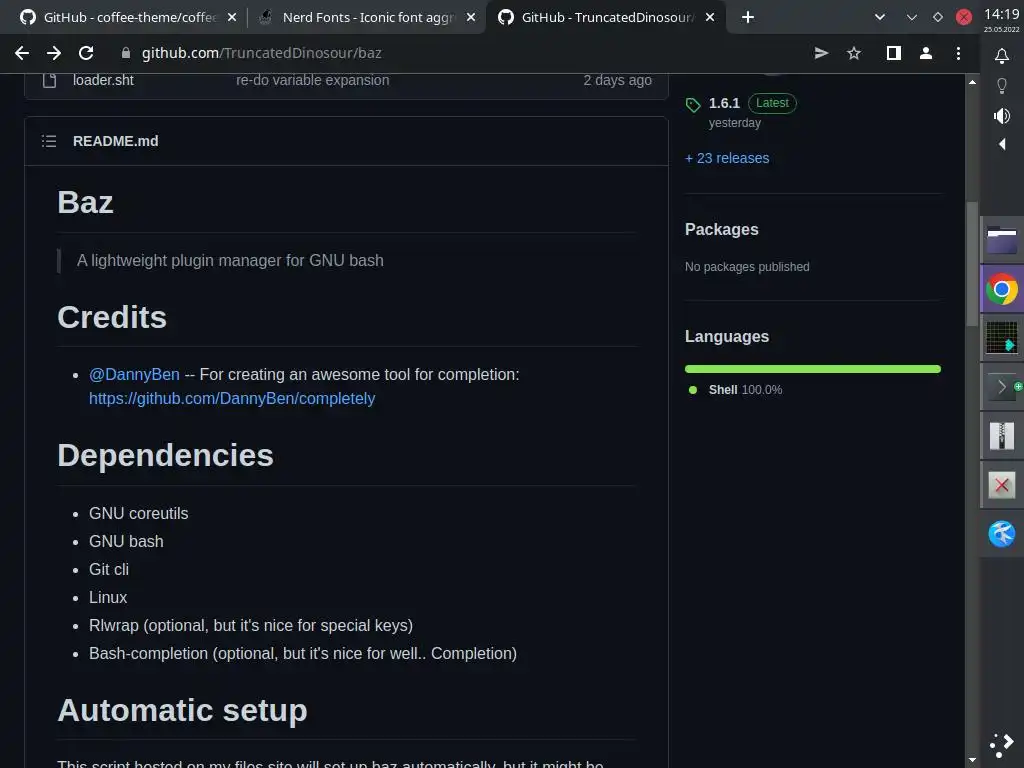Open the @DannyBen profile link
Viewport: 1024px width, 768px height.
(x=134, y=374)
